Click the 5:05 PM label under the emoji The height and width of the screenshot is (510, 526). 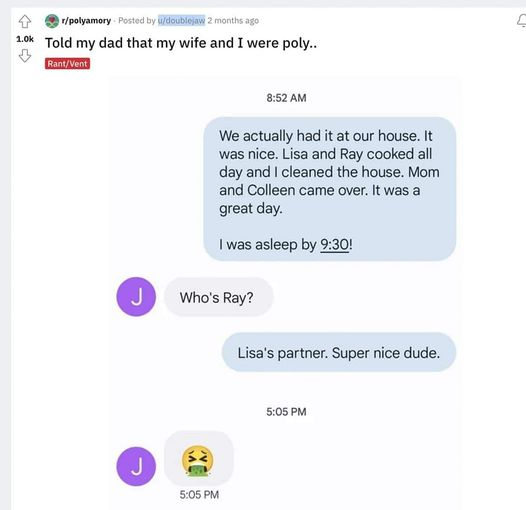point(199,495)
